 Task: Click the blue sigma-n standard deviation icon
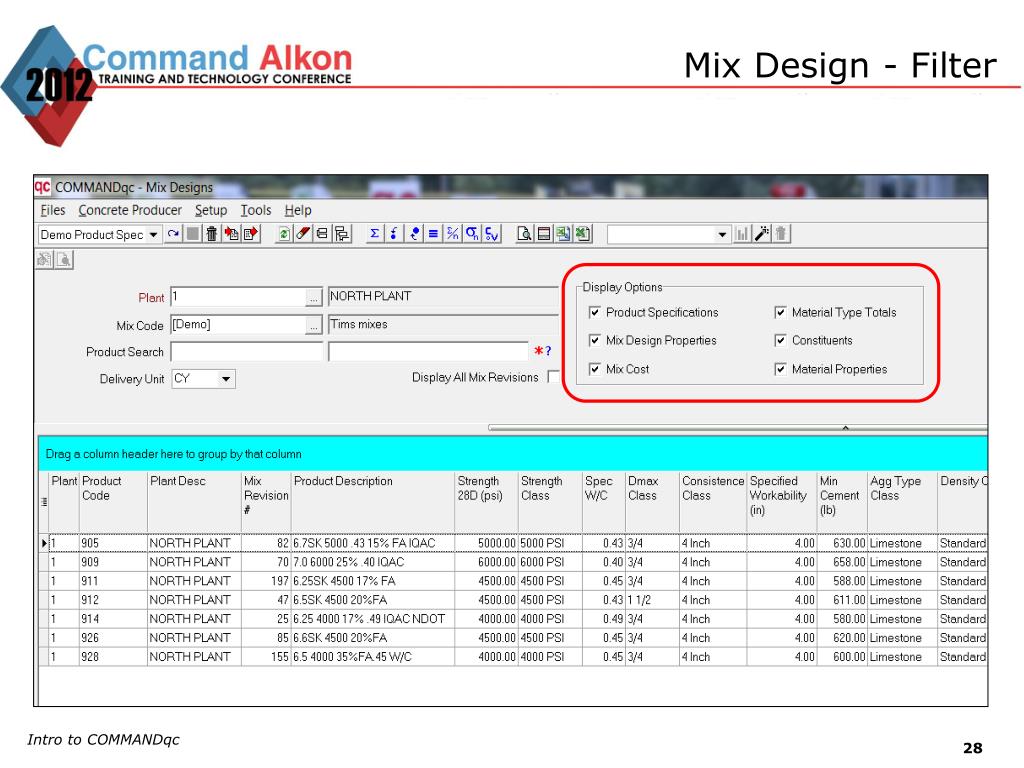point(472,234)
